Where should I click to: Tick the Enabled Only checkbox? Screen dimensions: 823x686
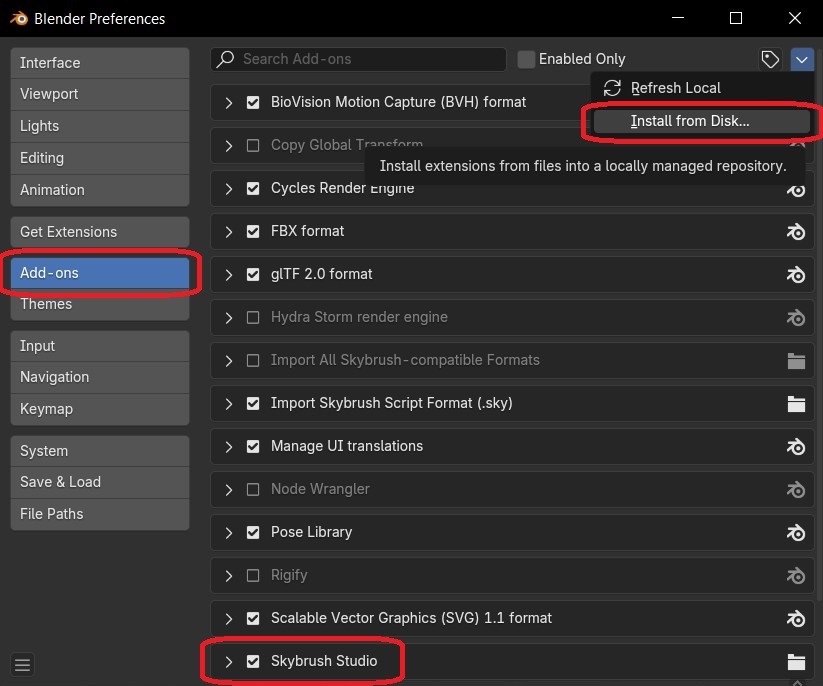525,59
